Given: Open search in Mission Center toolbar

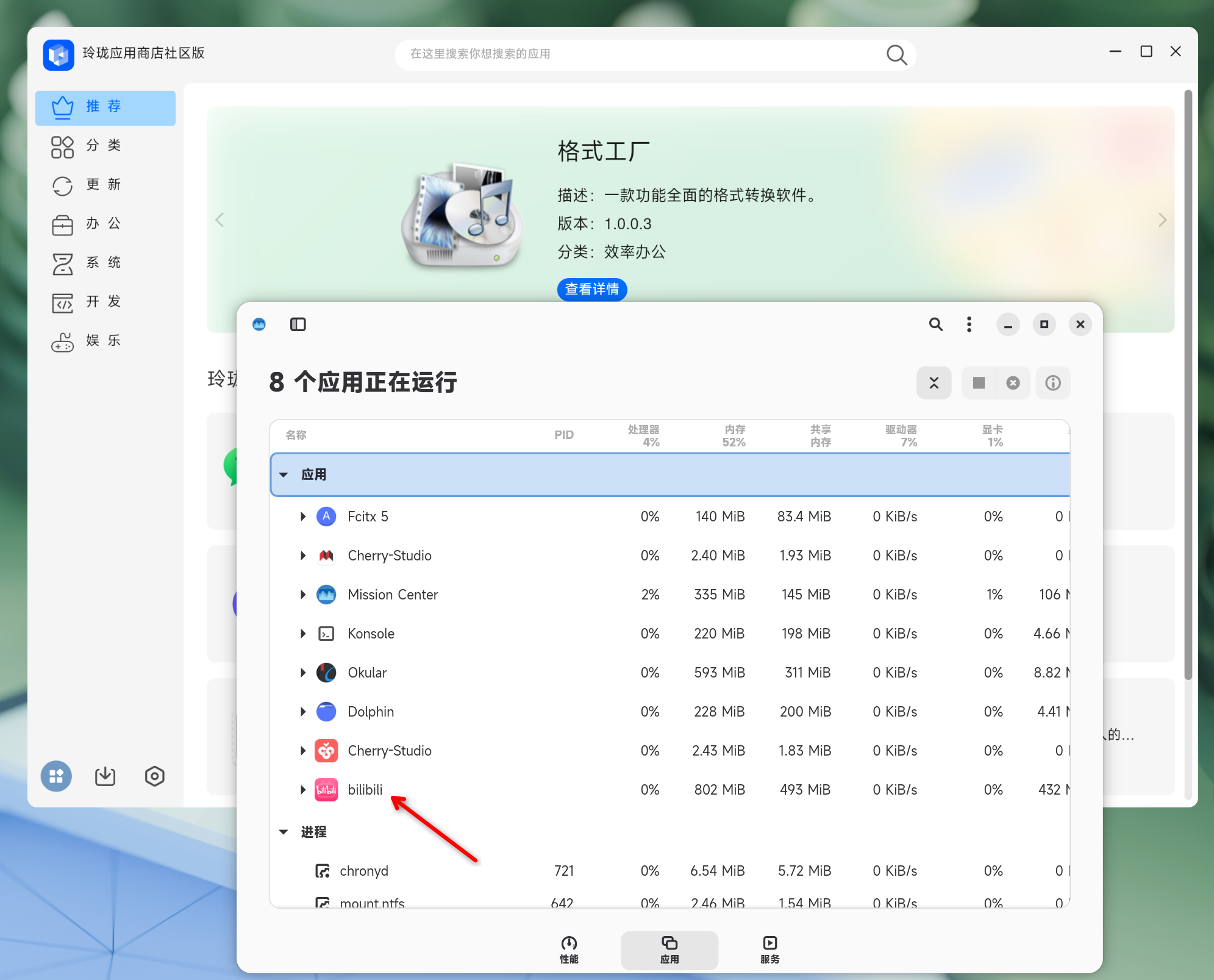Looking at the screenshot, I should click(936, 324).
